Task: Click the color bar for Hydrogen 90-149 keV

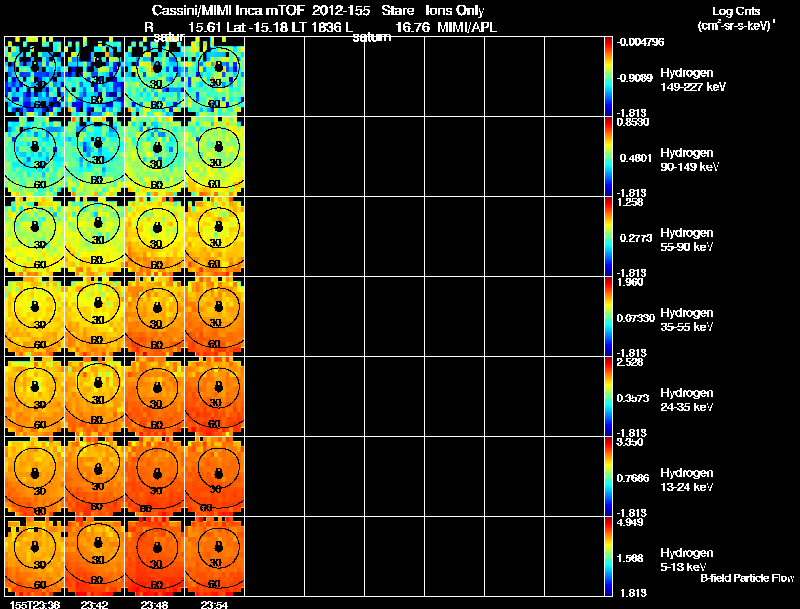Action: click(608, 156)
